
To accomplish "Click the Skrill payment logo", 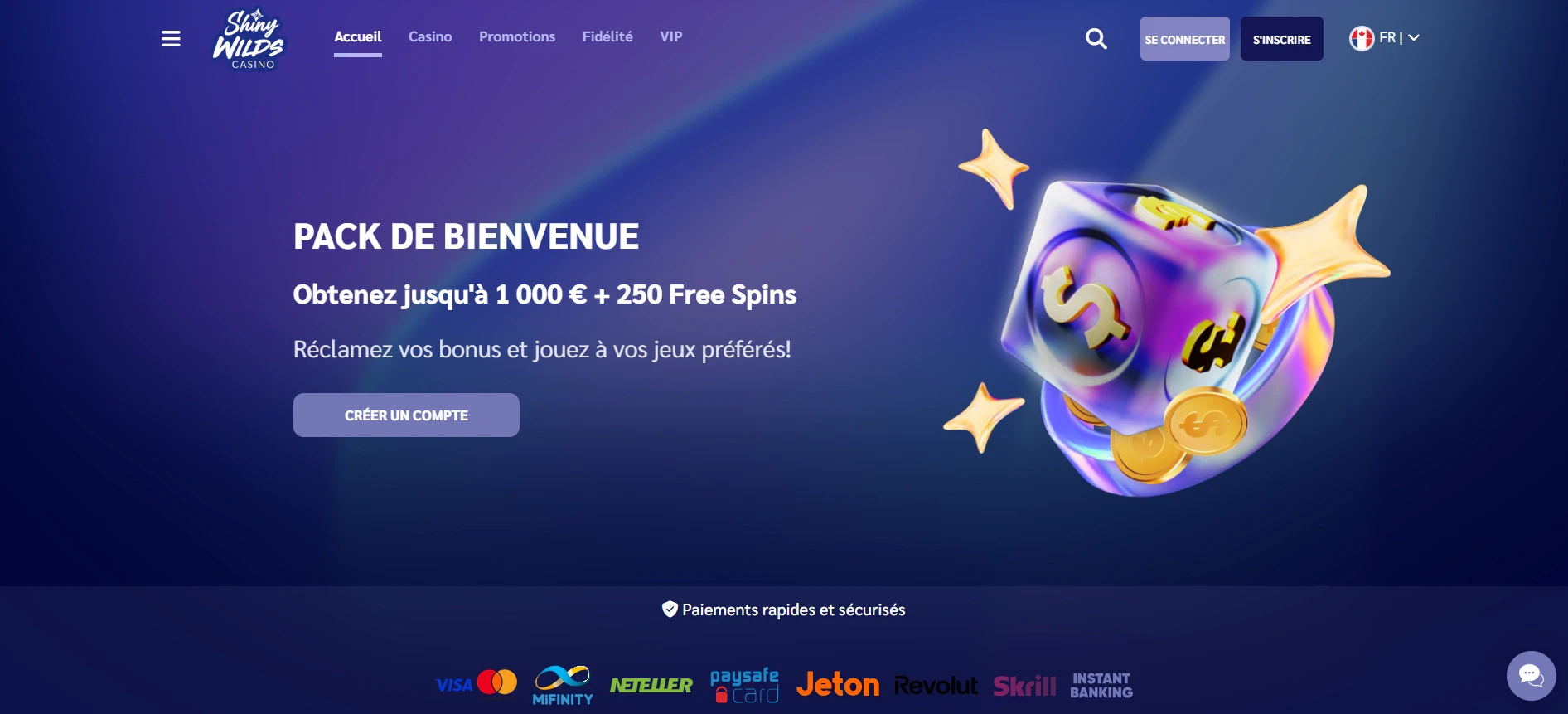I will 1024,686.
